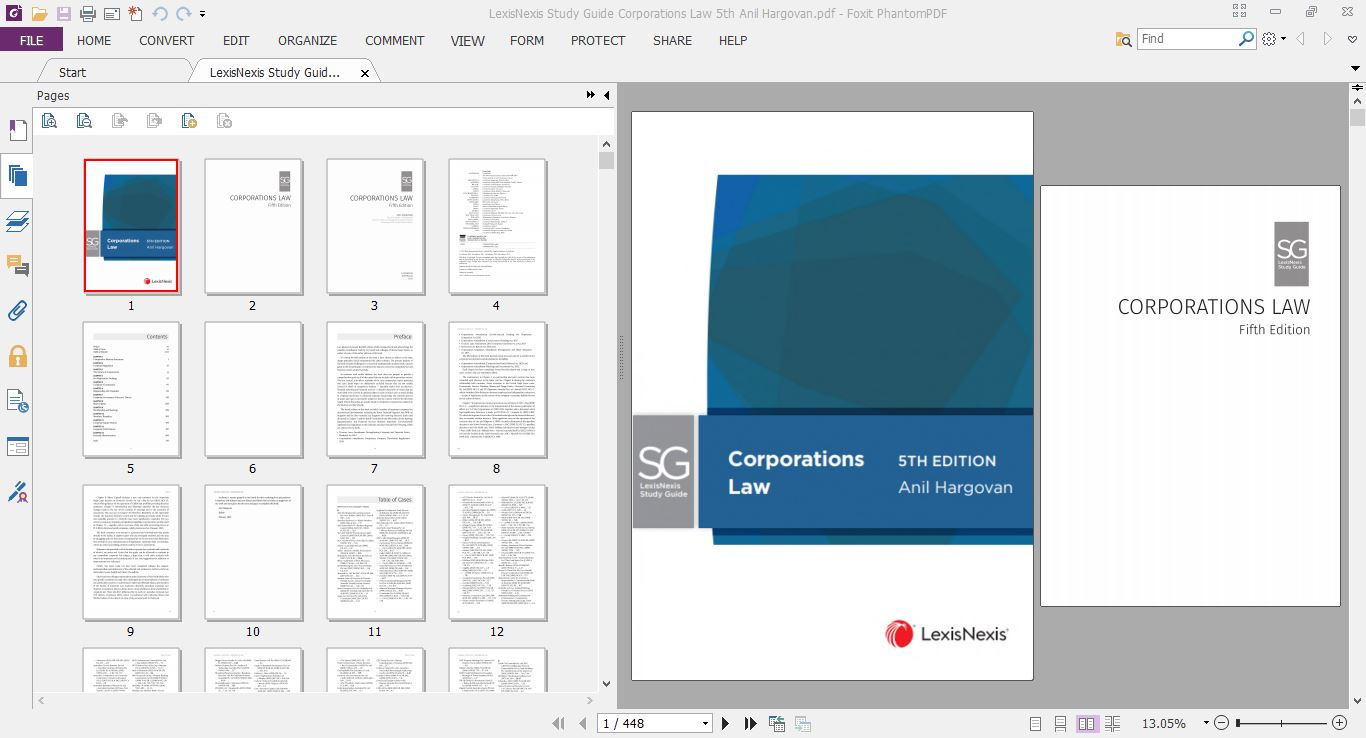This screenshot has width=1366, height=738.
Task: Open the Attachments paperclip panel
Action: pos(17,310)
